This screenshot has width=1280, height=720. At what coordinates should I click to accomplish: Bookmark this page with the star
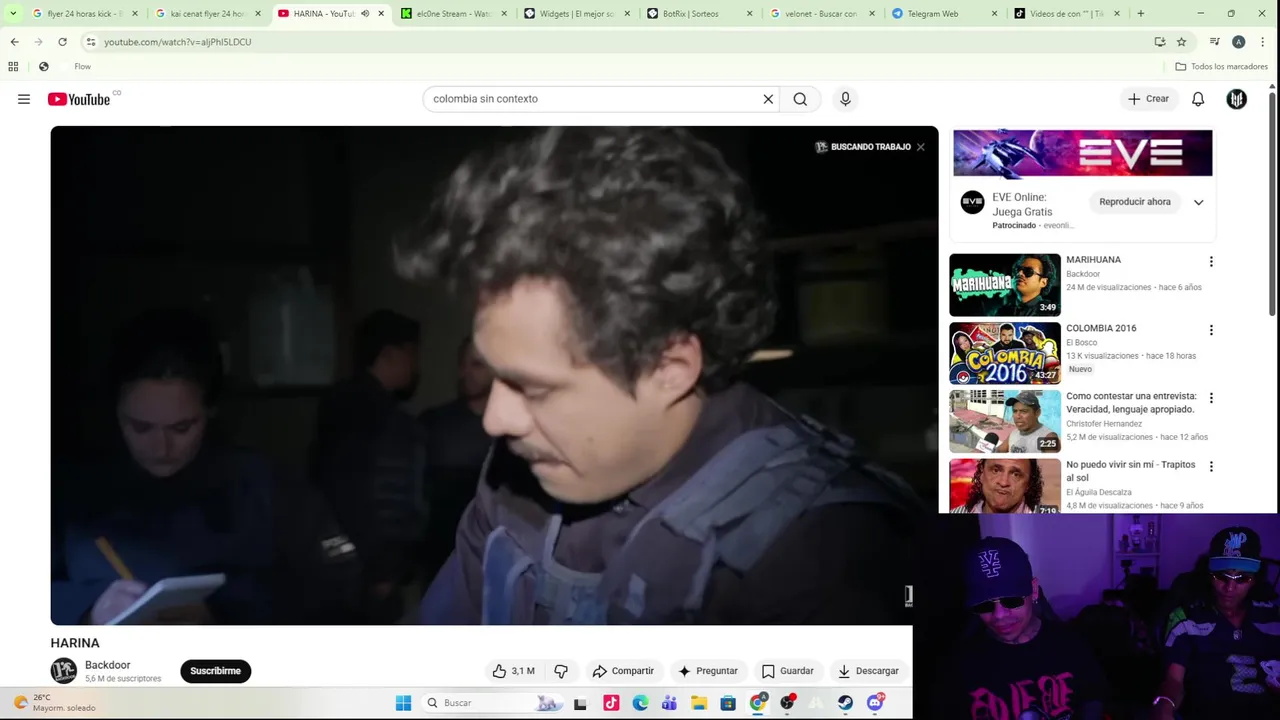click(1181, 42)
